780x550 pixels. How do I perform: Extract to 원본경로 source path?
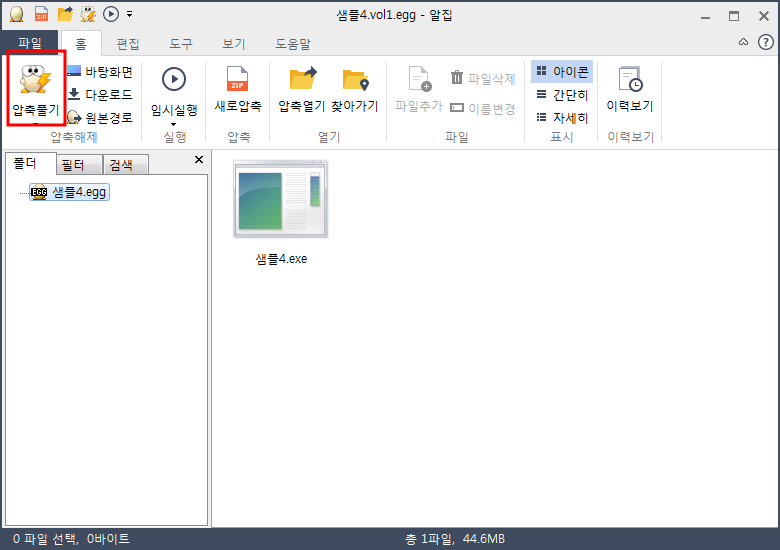pos(100,117)
